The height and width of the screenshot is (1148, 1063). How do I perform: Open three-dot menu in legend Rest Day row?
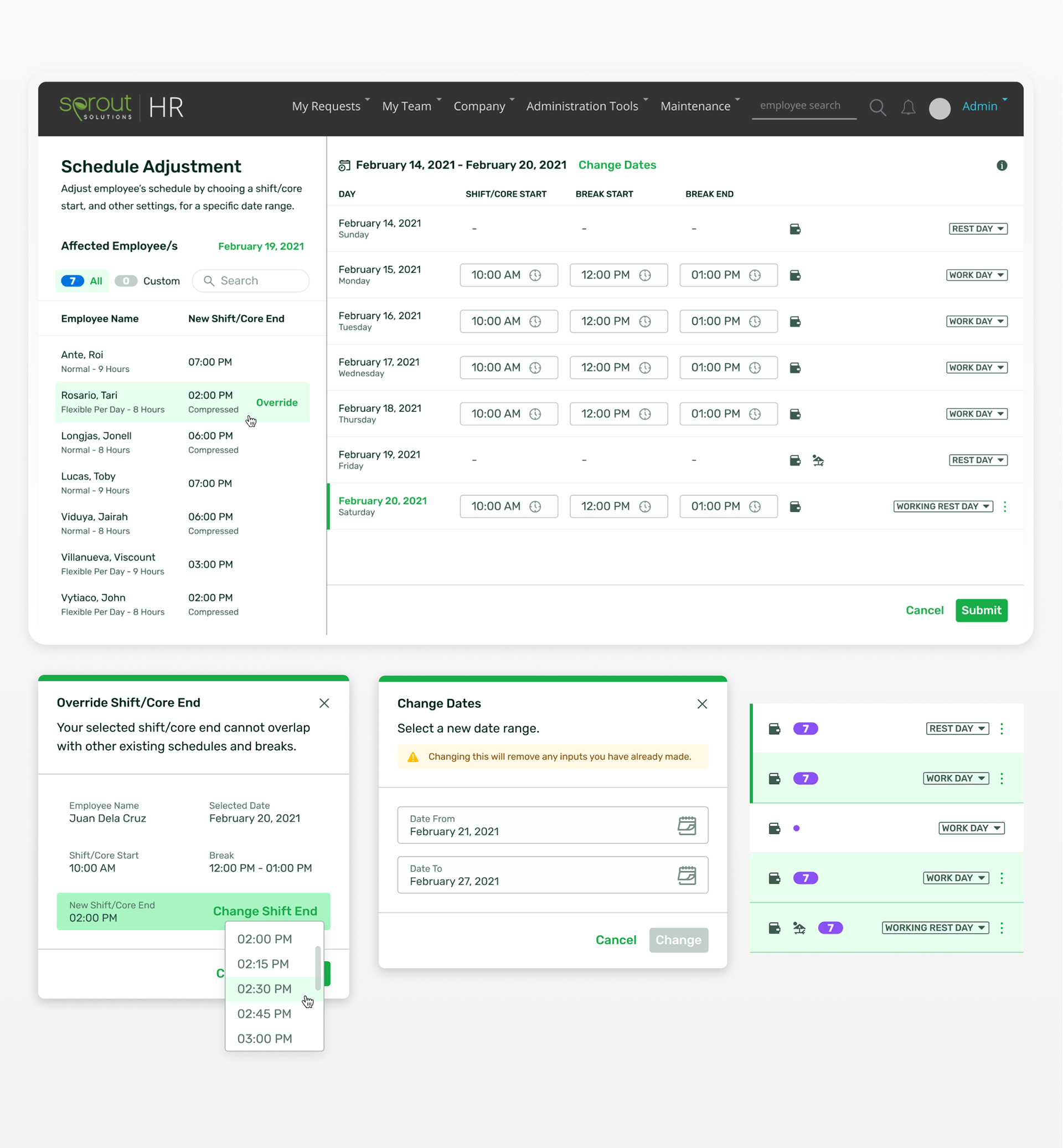(1002, 728)
